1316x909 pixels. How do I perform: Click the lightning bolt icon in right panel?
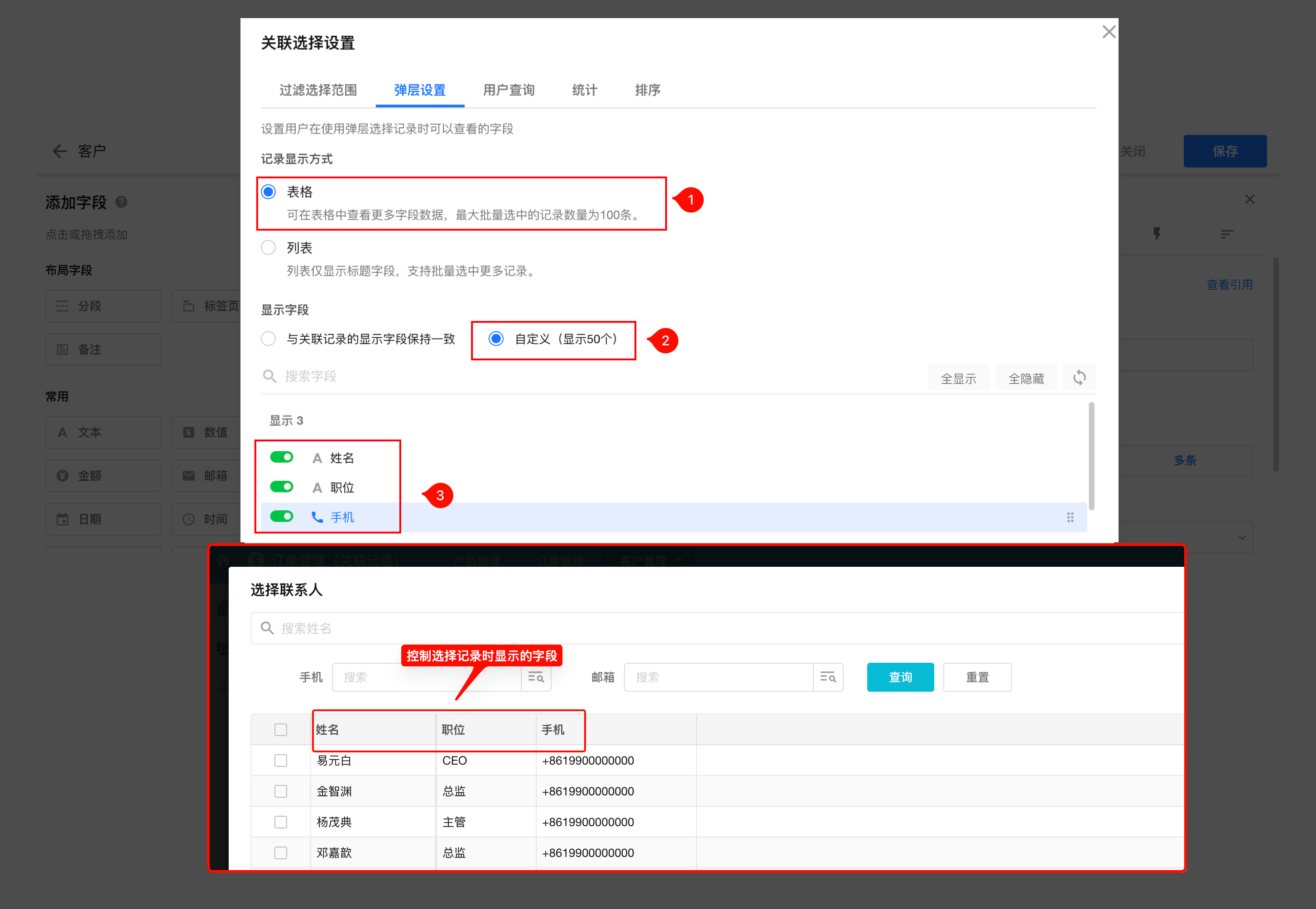tap(1157, 234)
